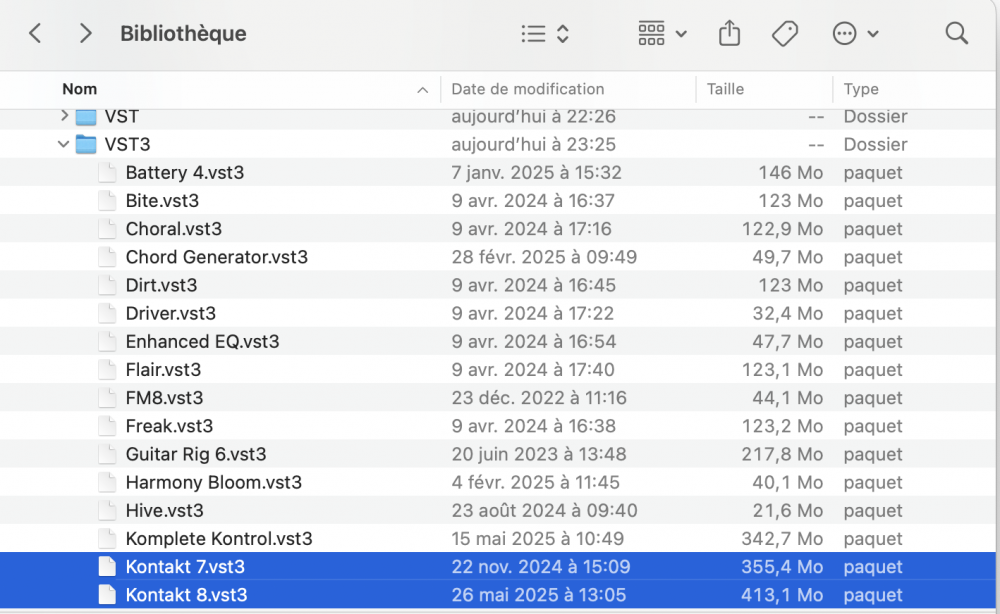Select the Driver.vst3 file name

click(170, 313)
